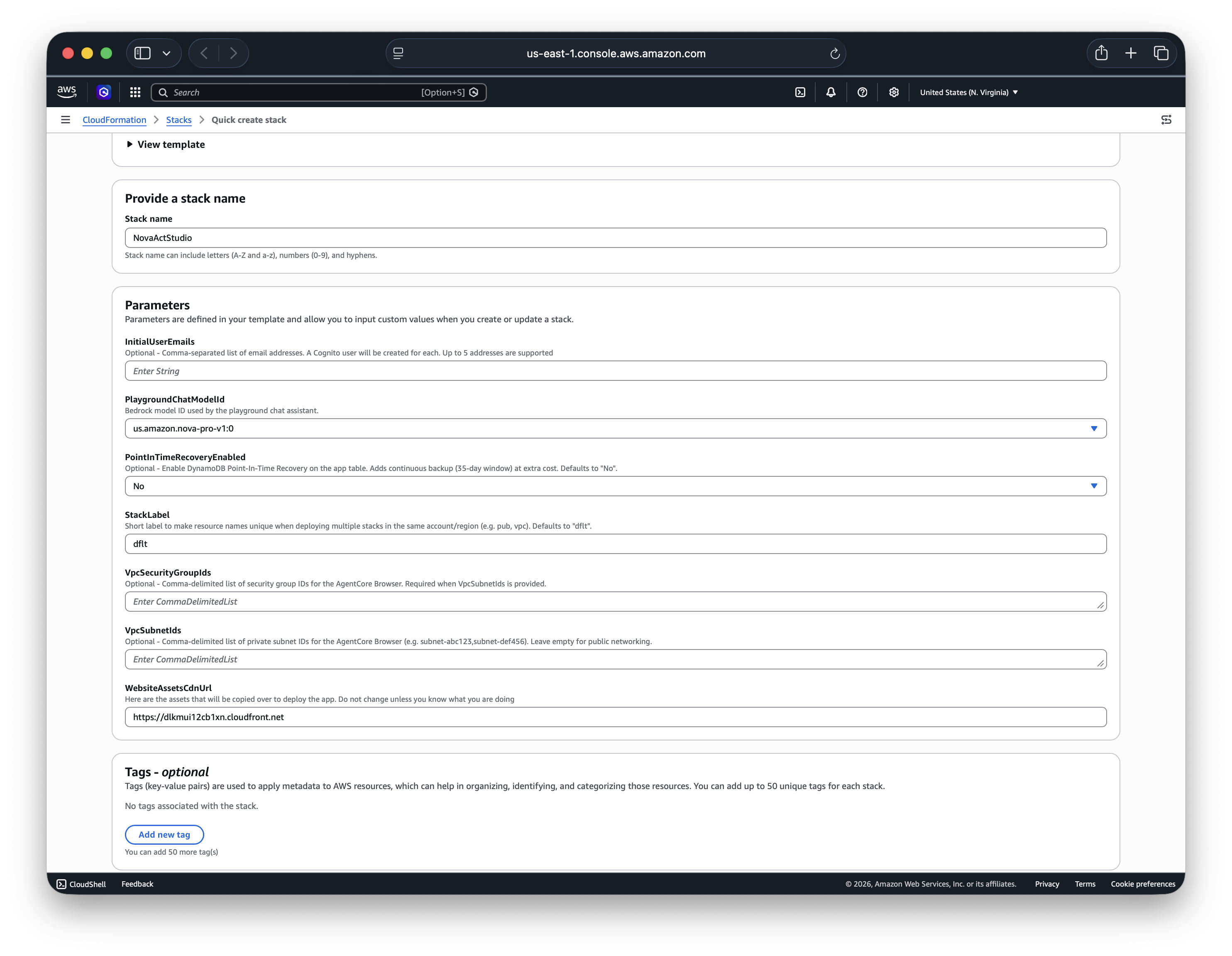Click 'No tags associated with the stack' text
This screenshot has height=956, width=1232.
191,806
